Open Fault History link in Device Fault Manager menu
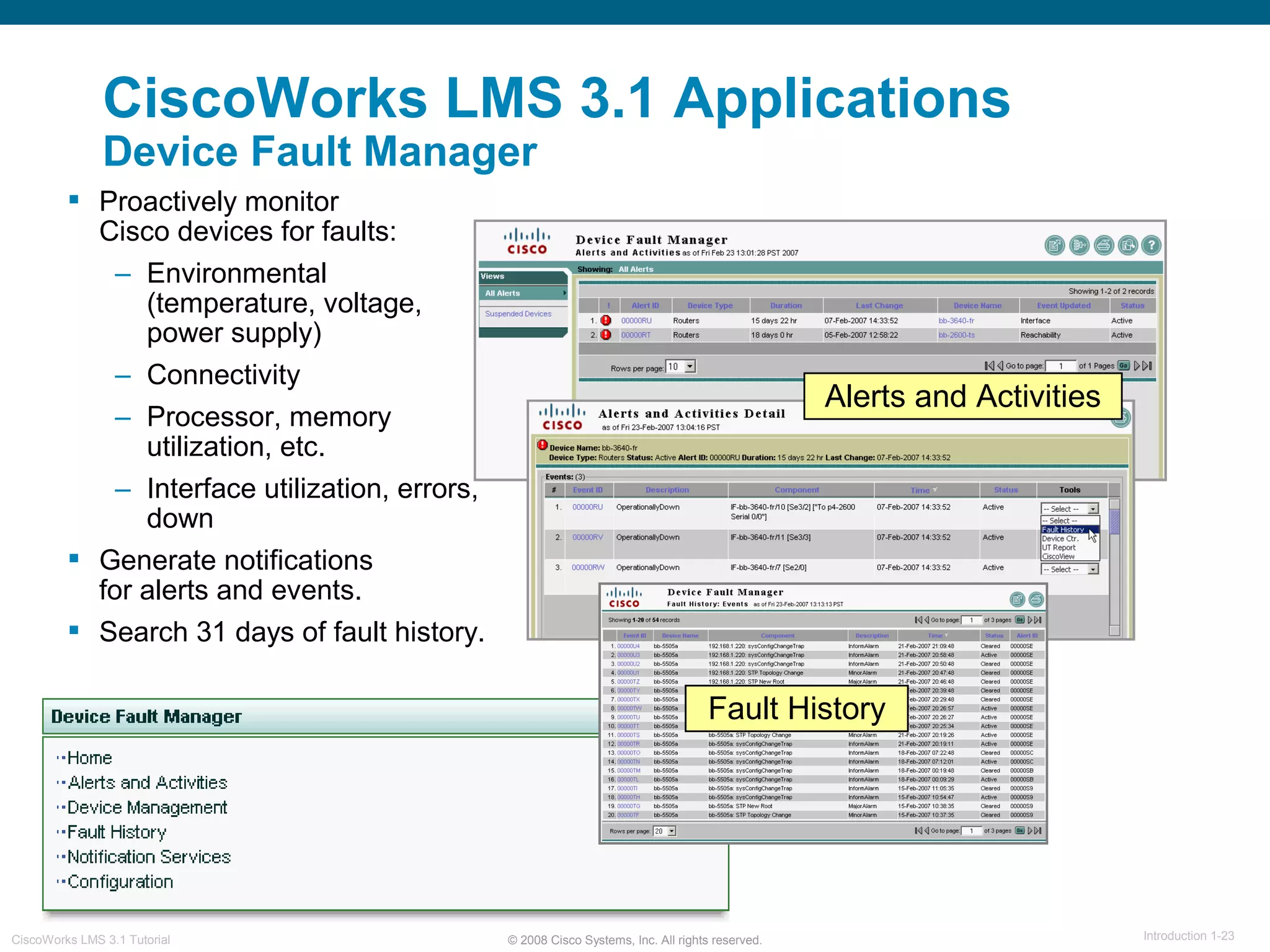The image size is (1270, 952). click(x=117, y=832)
